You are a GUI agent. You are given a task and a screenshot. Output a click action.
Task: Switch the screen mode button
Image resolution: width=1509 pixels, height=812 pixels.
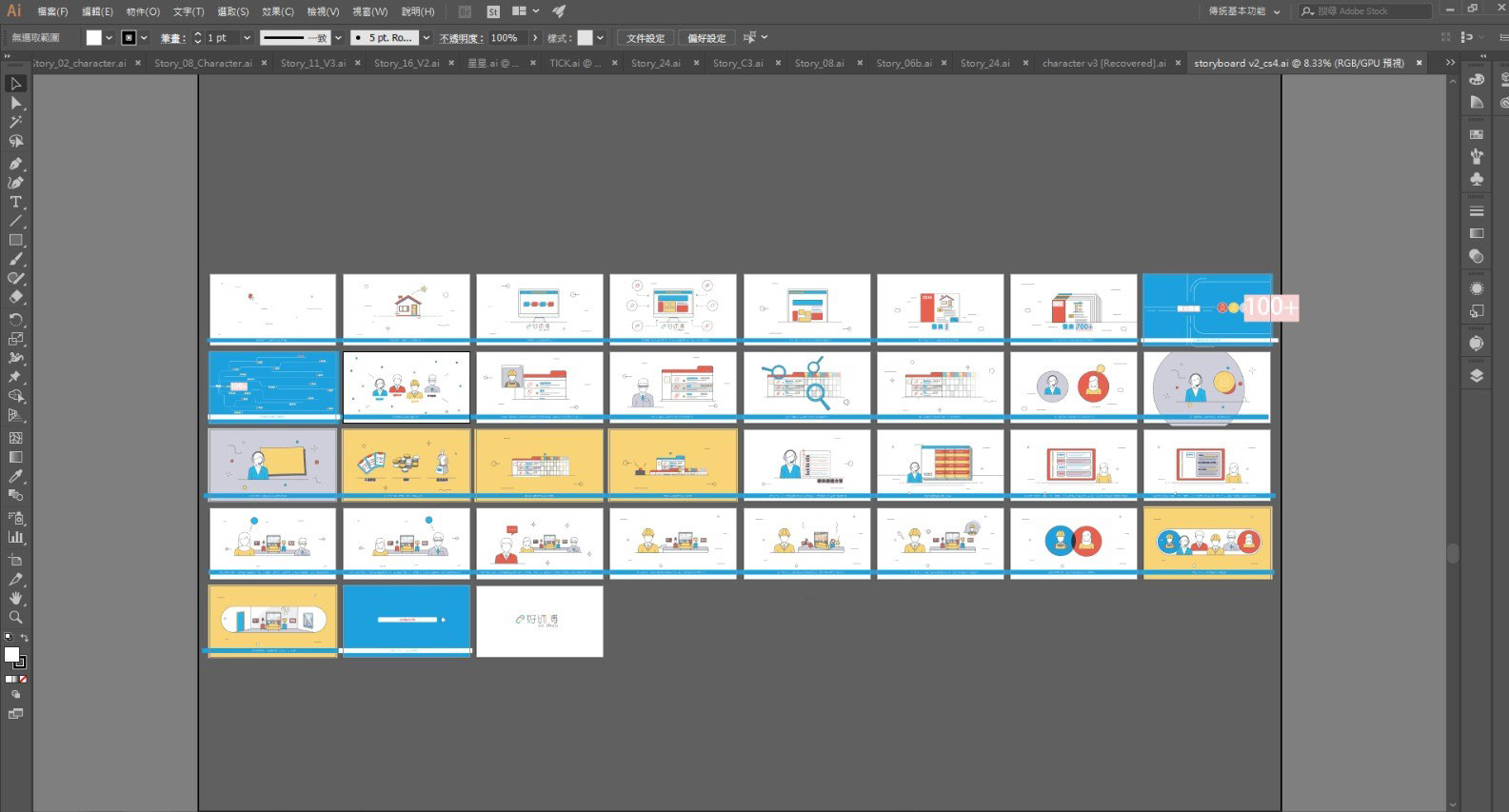(x=15, y=713)
